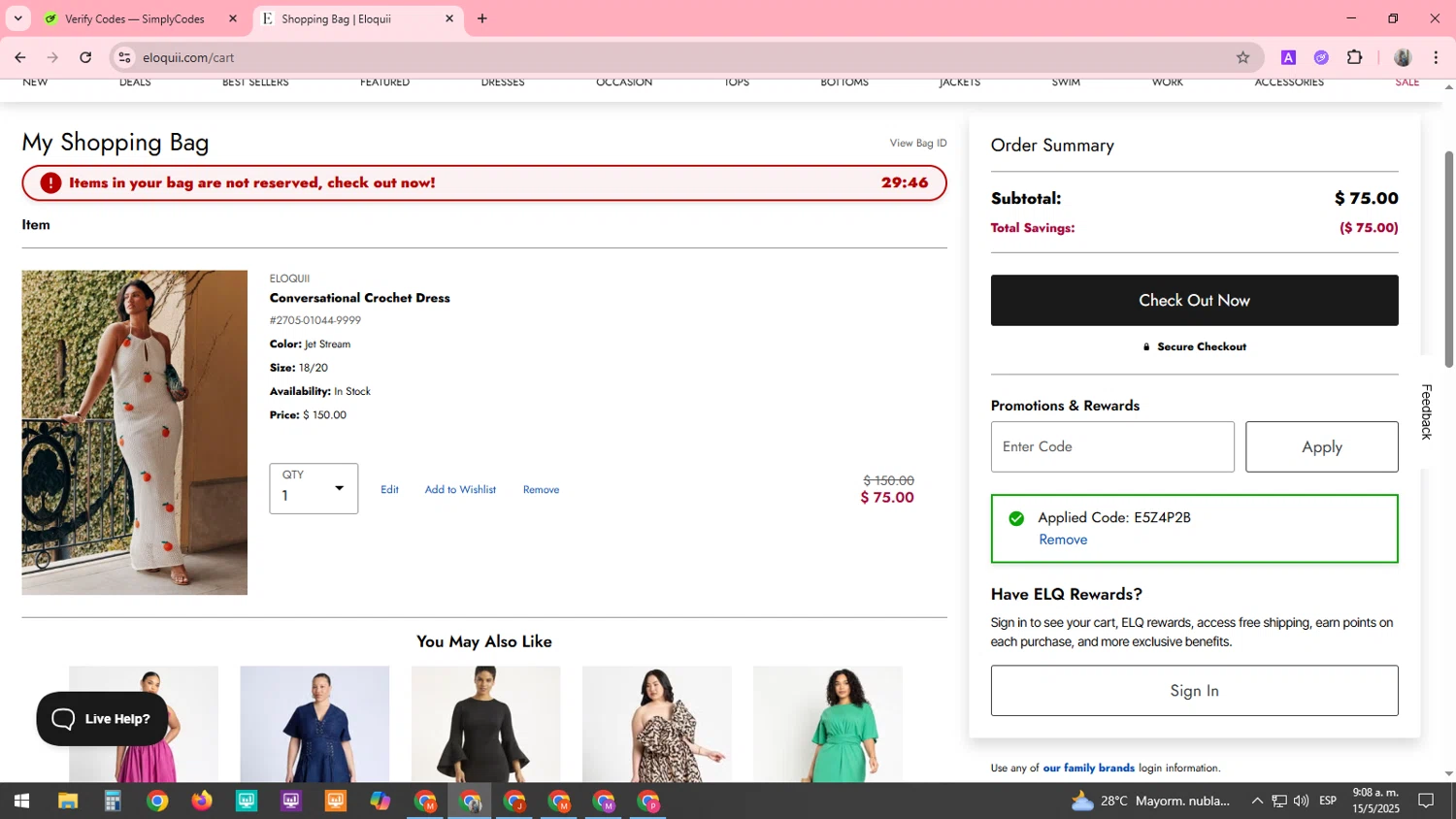The height and width of the screenshot is (819, 1456).
Task: Open the ACCESSORIES navigation menu
Action: coord(1289,82)
